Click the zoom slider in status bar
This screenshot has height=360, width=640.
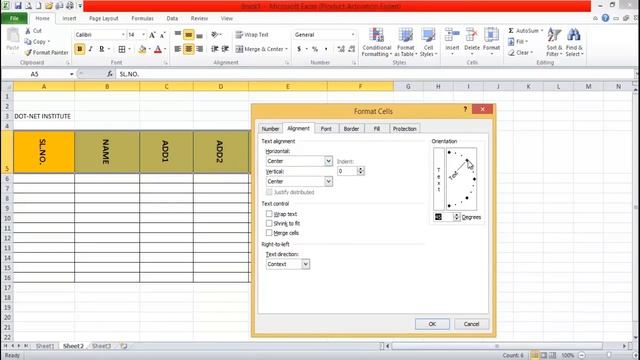click(x=609, y=356)
